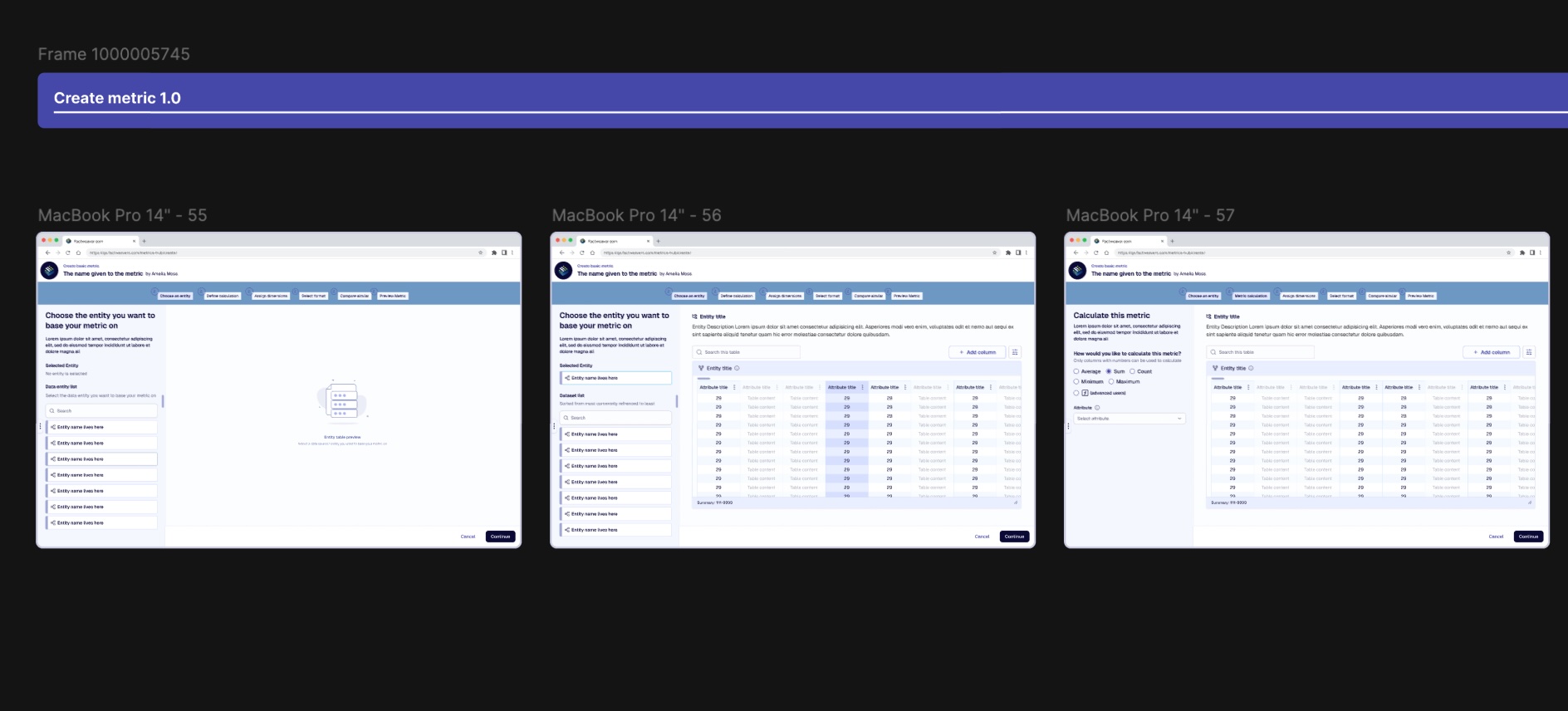
Task: Click the sidebar scrollbar thumb in frame 55
Action: point(163,401)
